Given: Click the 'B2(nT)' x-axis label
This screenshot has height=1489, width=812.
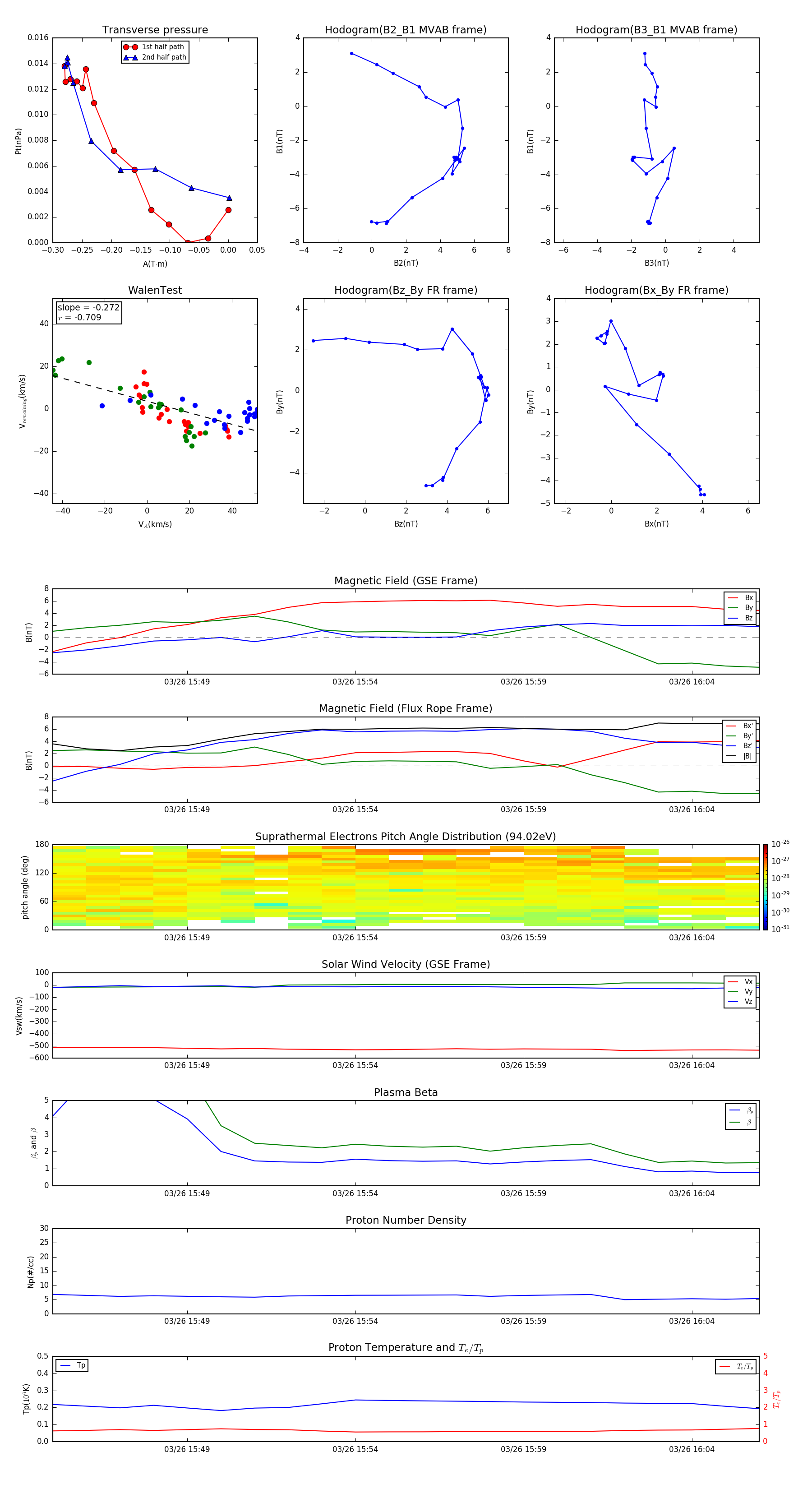Looking at the screenshot, I should 406,263.
